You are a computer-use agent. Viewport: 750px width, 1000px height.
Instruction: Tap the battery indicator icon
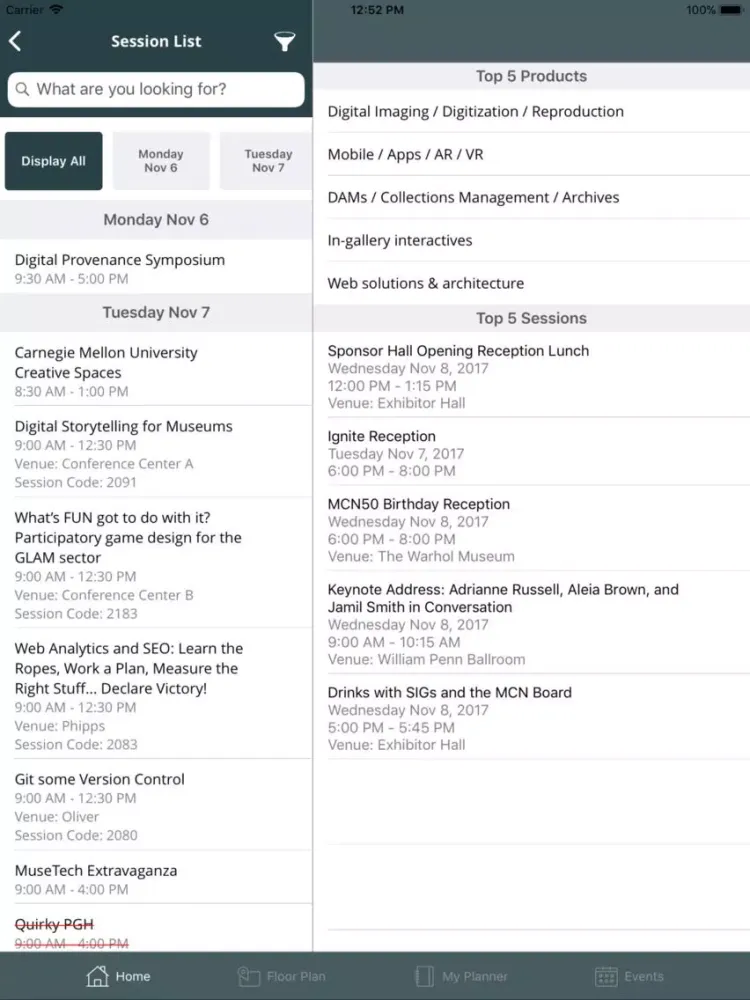click(731, 10)
